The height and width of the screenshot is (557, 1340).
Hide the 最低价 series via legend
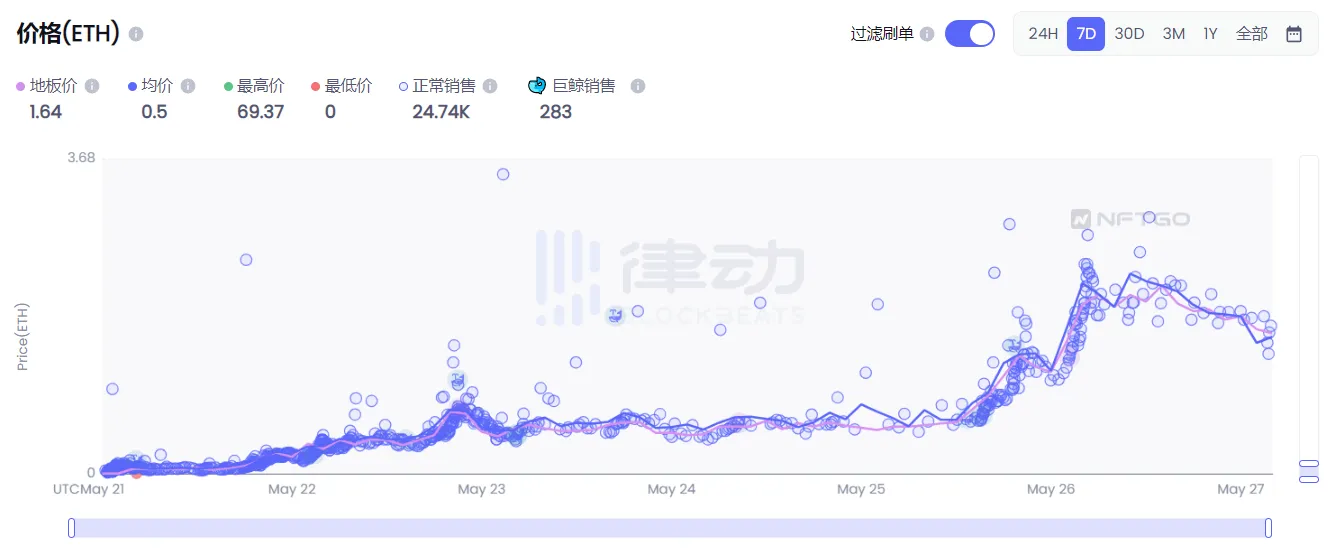(341, 86)
